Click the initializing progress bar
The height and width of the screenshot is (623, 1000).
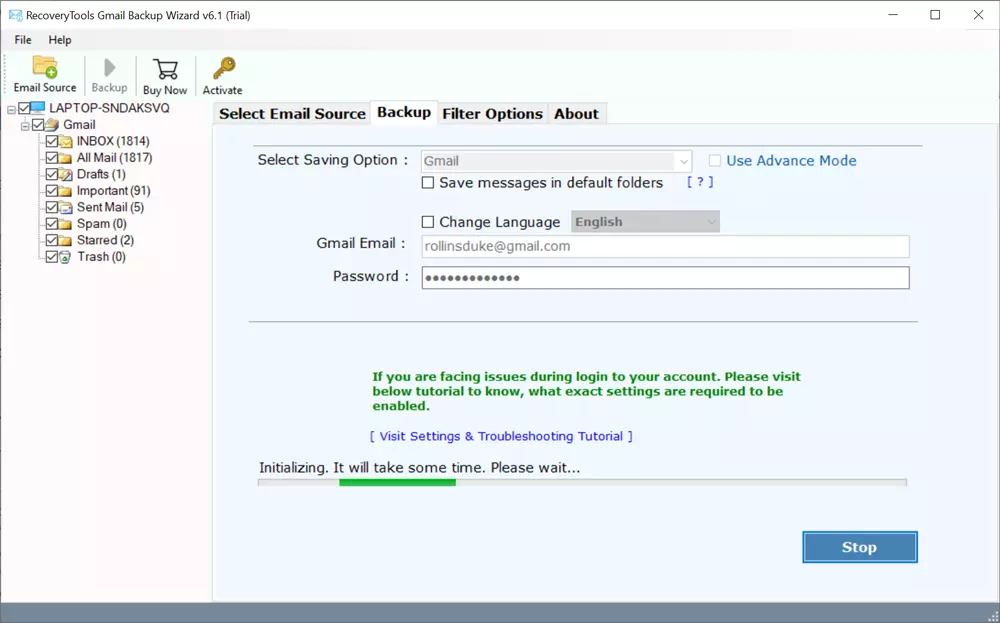pos(582,482)
